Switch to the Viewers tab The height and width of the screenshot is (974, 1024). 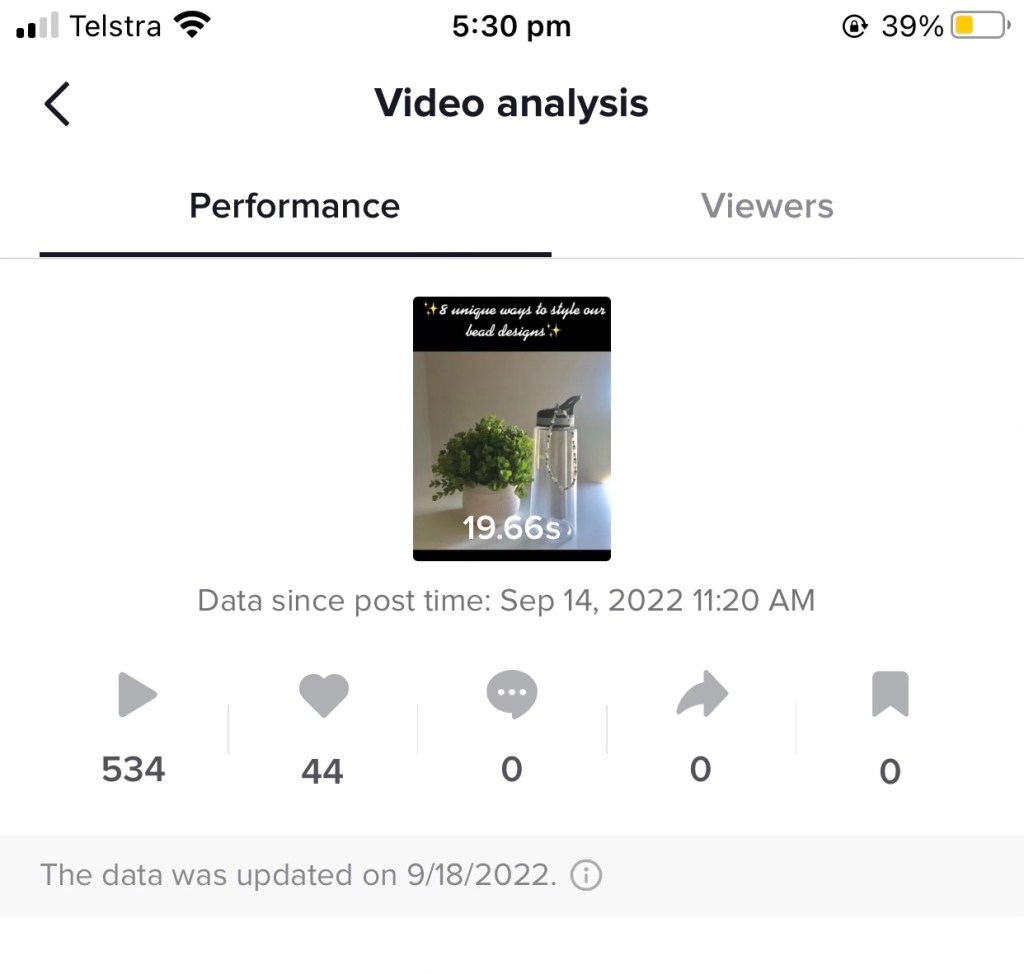[767, 206]
